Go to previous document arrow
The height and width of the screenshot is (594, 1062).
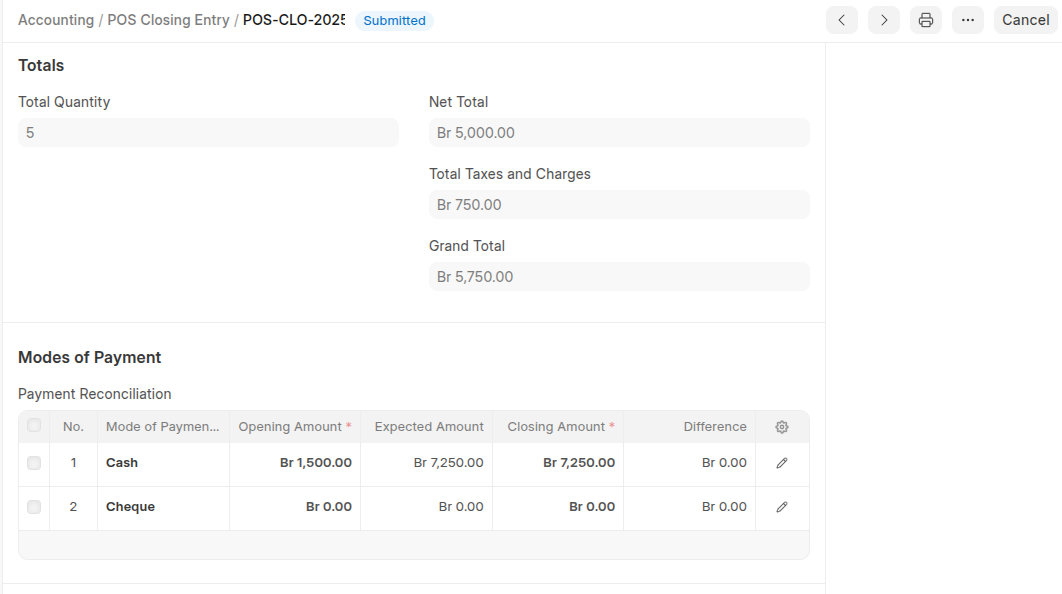[841, 20]
